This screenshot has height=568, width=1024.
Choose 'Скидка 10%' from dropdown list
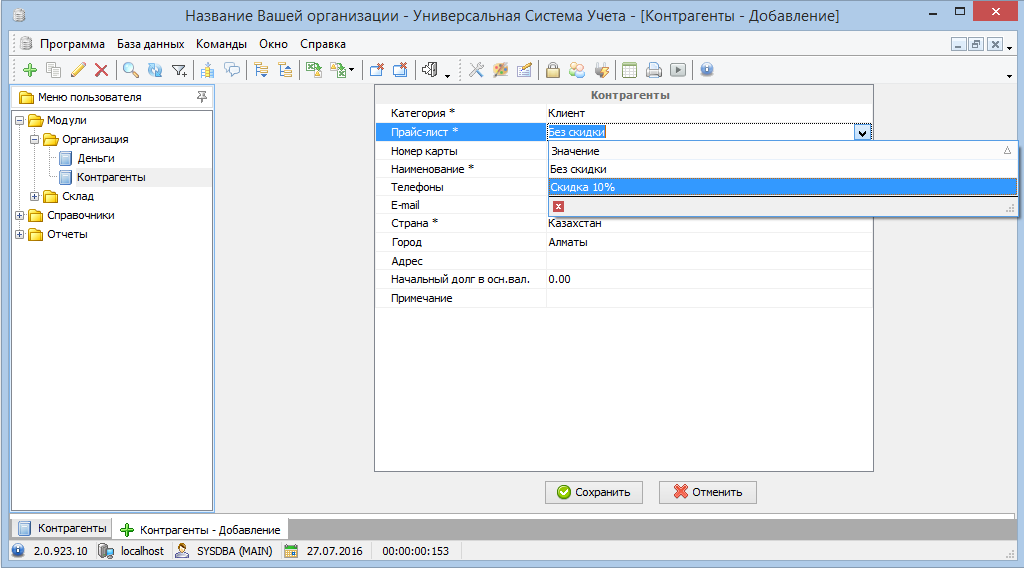pyautogui.click(x=583, y=187)
